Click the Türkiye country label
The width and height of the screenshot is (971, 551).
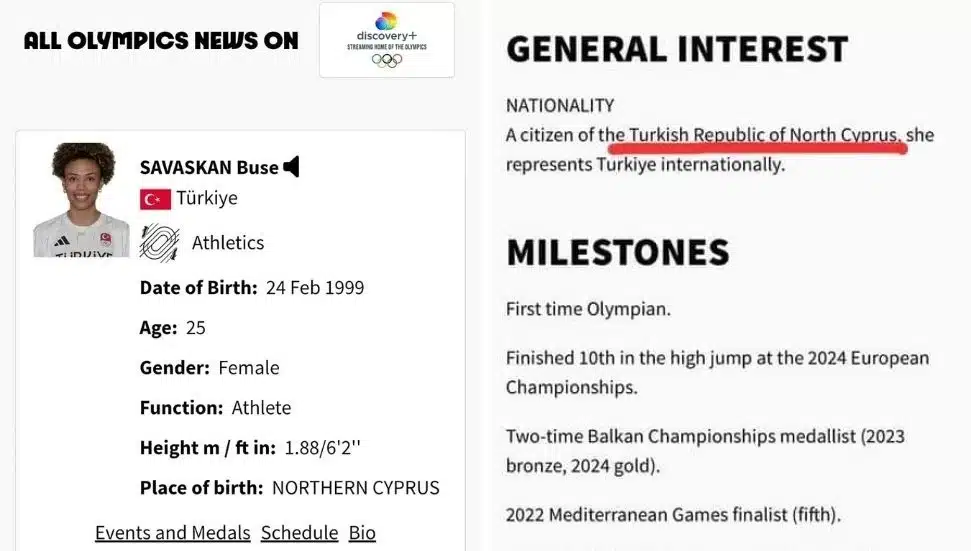pyautogui.click(x=207, y=198)
